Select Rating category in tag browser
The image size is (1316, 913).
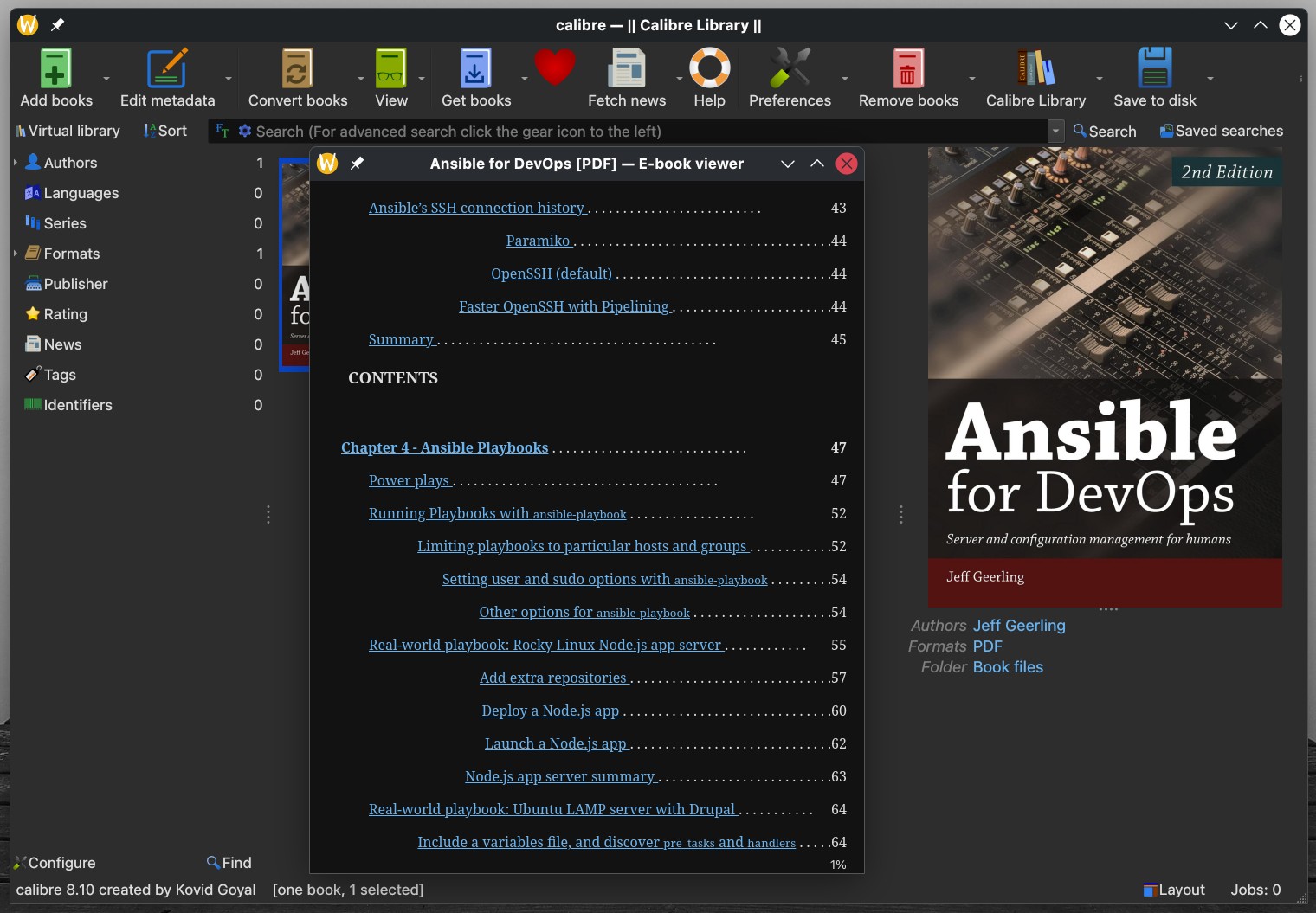tap(66, 314)
